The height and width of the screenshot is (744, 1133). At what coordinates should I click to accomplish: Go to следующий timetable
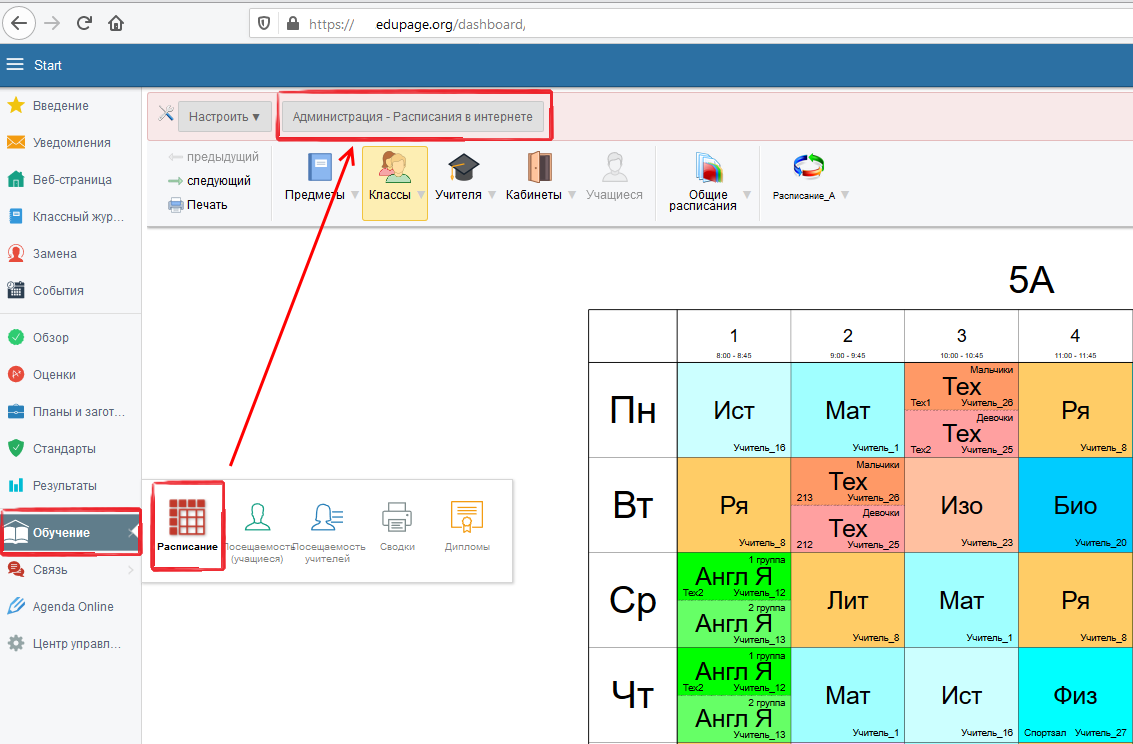tap(218, 181)
